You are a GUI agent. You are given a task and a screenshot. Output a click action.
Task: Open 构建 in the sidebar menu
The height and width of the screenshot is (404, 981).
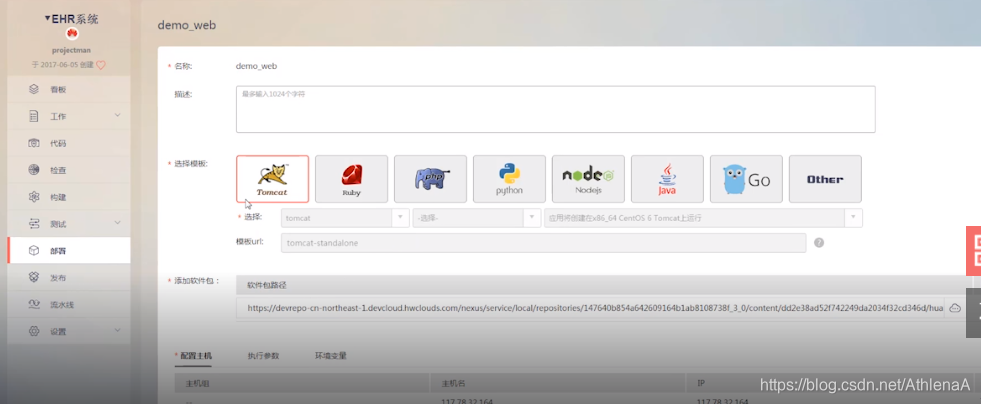(x=69, y=197)
